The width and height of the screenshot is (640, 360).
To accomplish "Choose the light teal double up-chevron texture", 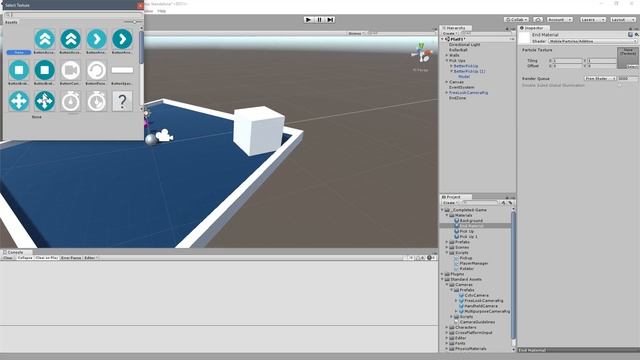I will tap(44, 39).
